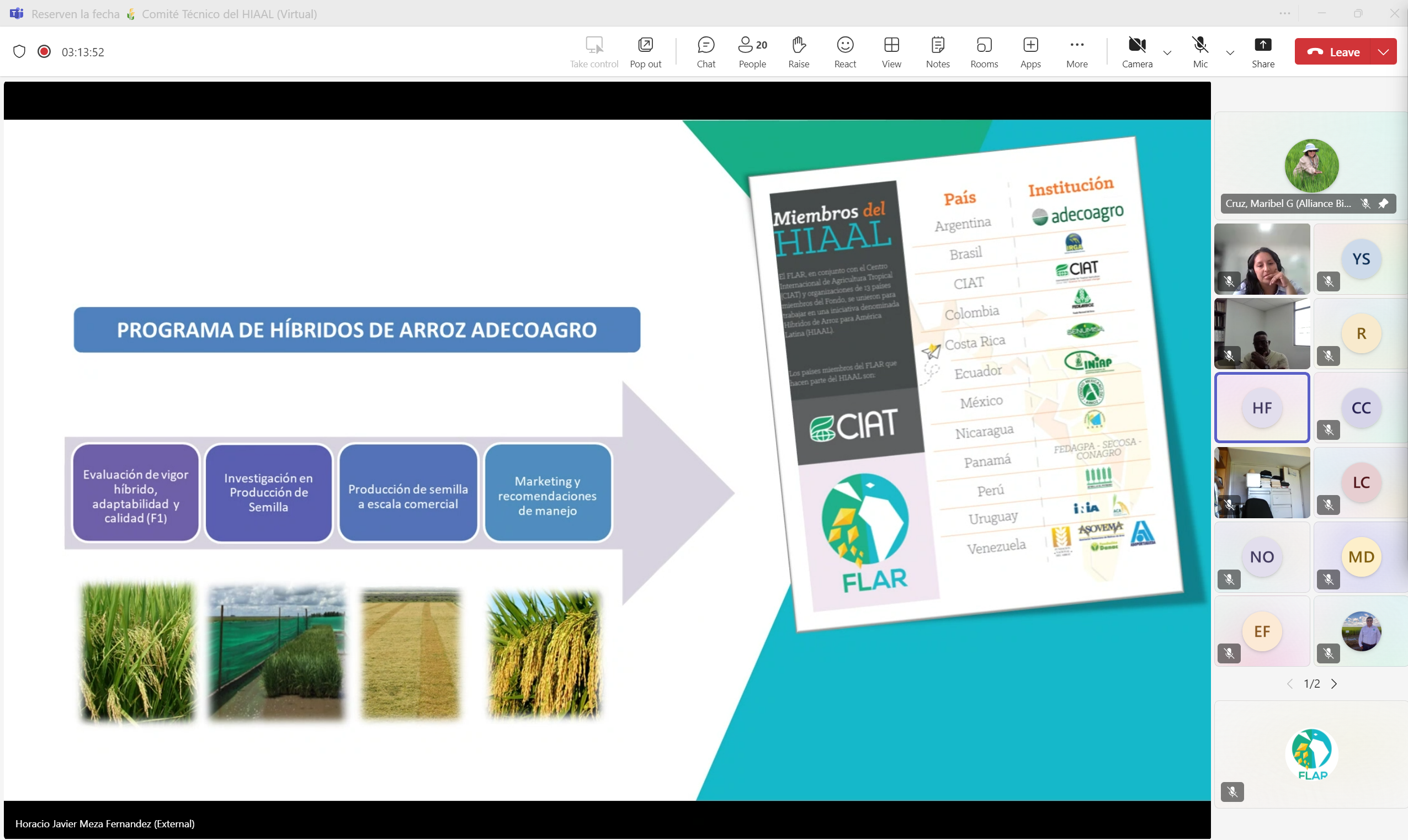The image size is (1408, 840).
Task: Select the MD participant tile
Action: (x=1361, y=557)
